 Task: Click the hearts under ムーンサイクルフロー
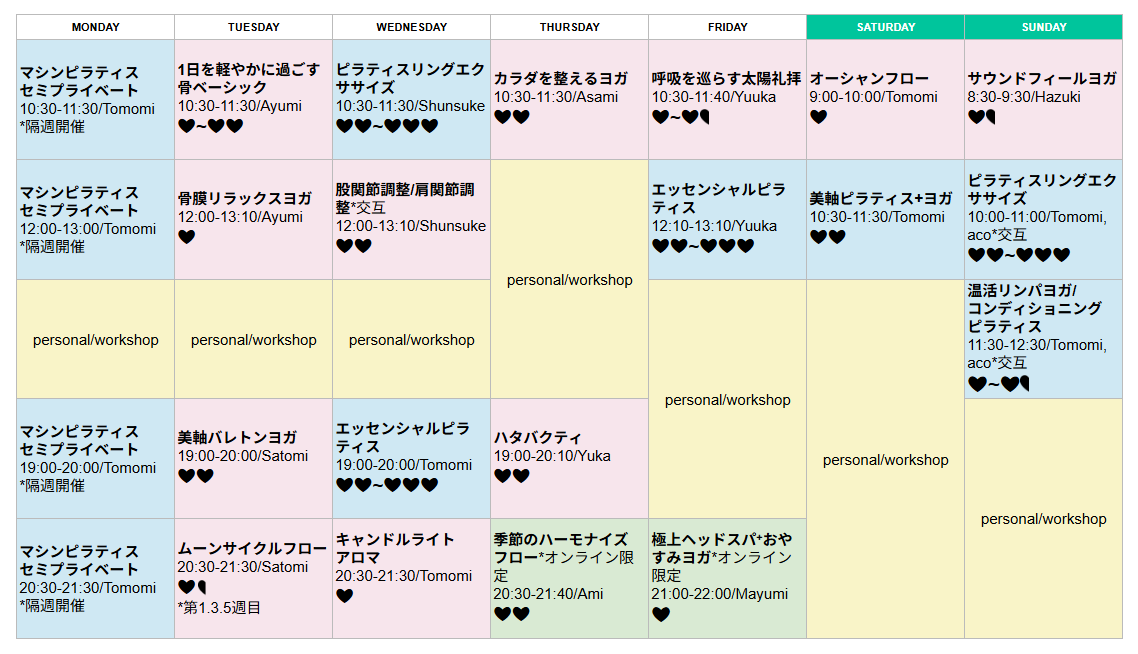[x=192, y=587]
